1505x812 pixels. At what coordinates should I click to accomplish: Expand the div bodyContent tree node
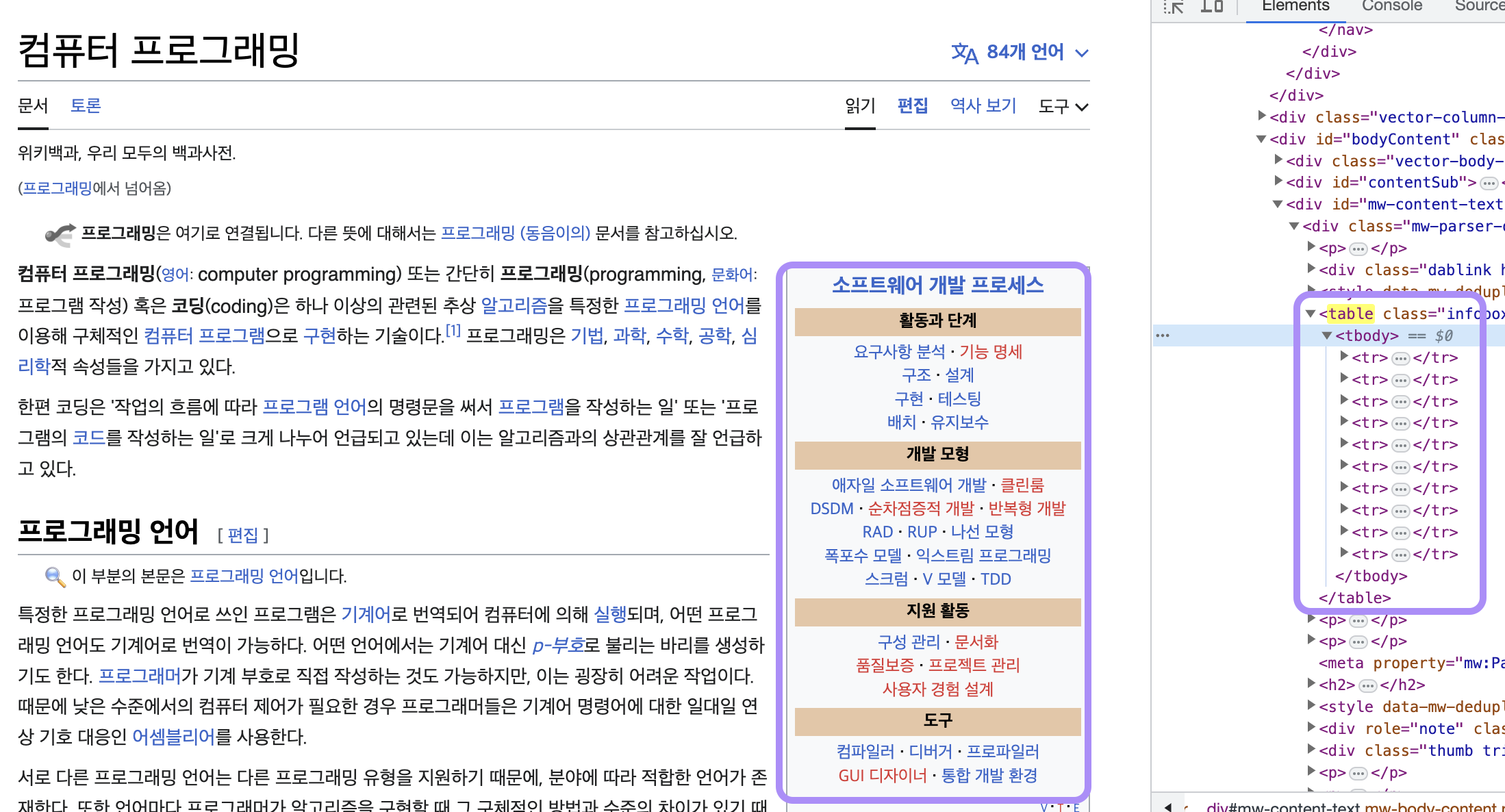pyautogui.click(x=1261, y=139)
